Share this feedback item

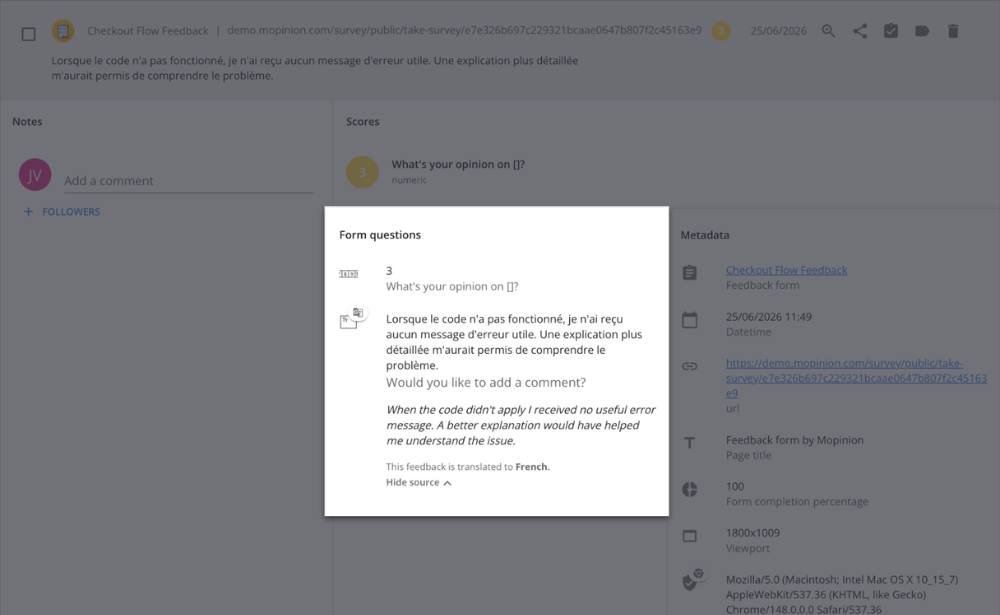(x=860, y=31)
